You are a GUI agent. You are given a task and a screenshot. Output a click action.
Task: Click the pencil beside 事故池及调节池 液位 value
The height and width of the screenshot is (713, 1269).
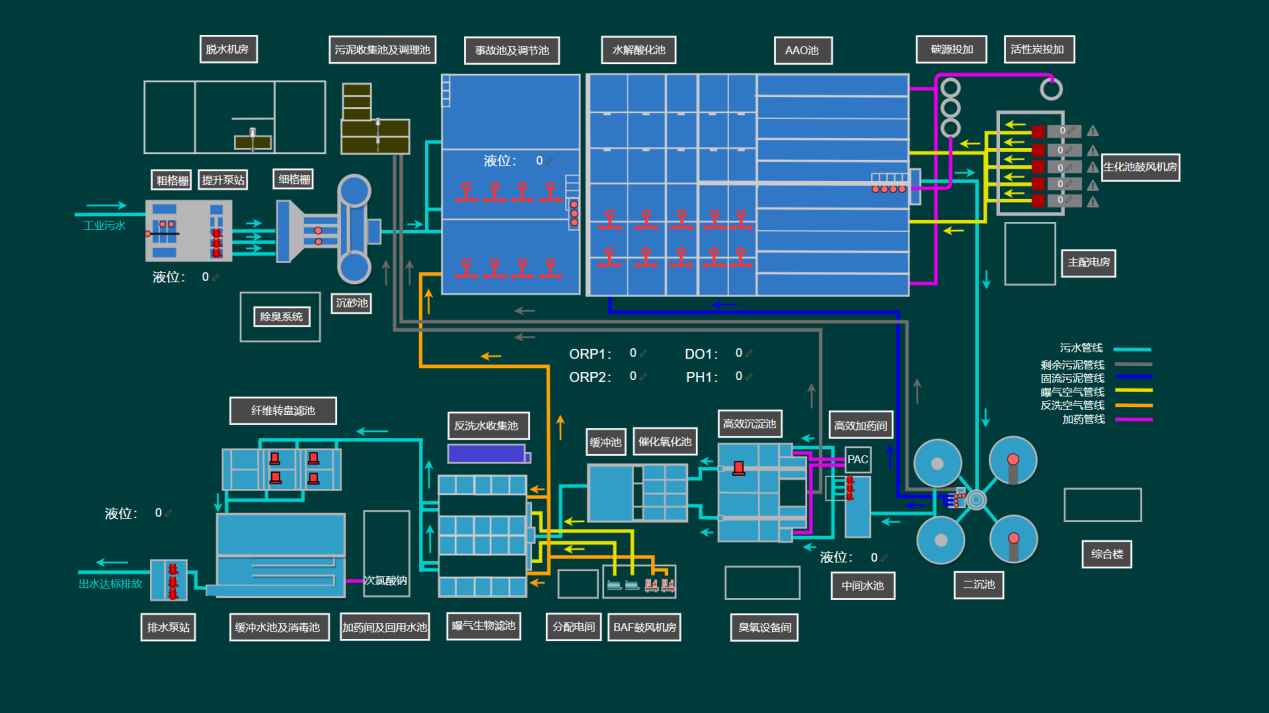[x=549, y=161]
